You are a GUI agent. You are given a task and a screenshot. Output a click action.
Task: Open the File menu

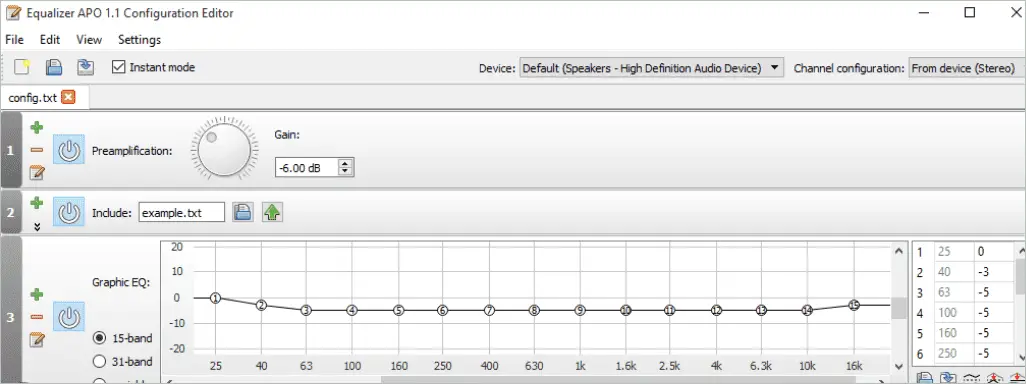coord(14,40)
